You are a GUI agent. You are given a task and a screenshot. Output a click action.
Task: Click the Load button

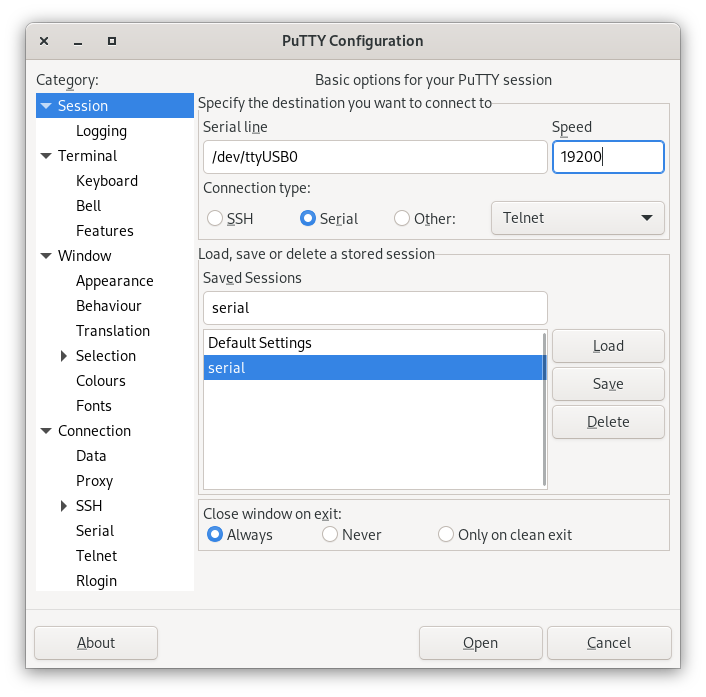[x=608, y=346]
